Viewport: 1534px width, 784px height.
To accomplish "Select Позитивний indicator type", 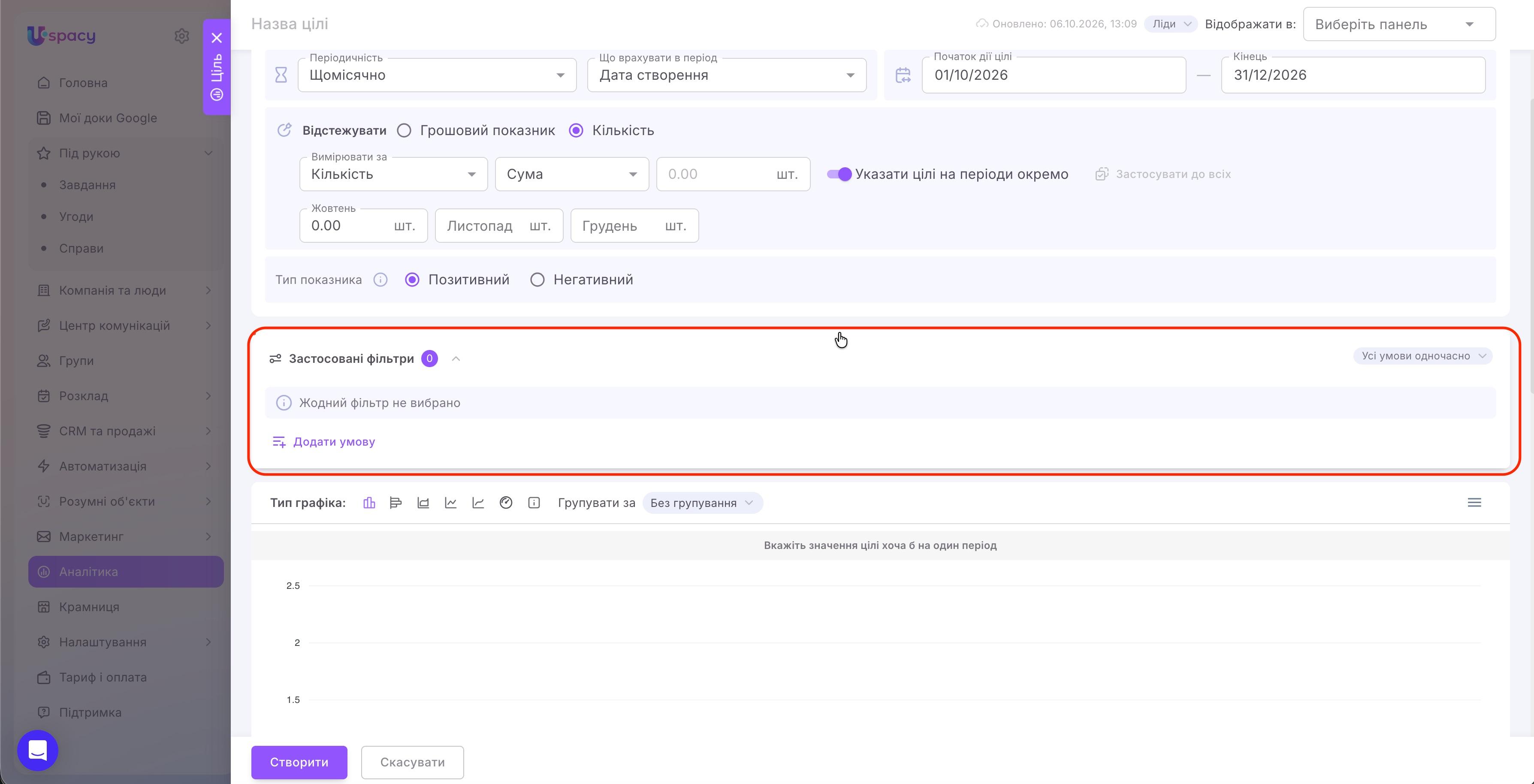I will coord(412,280).
